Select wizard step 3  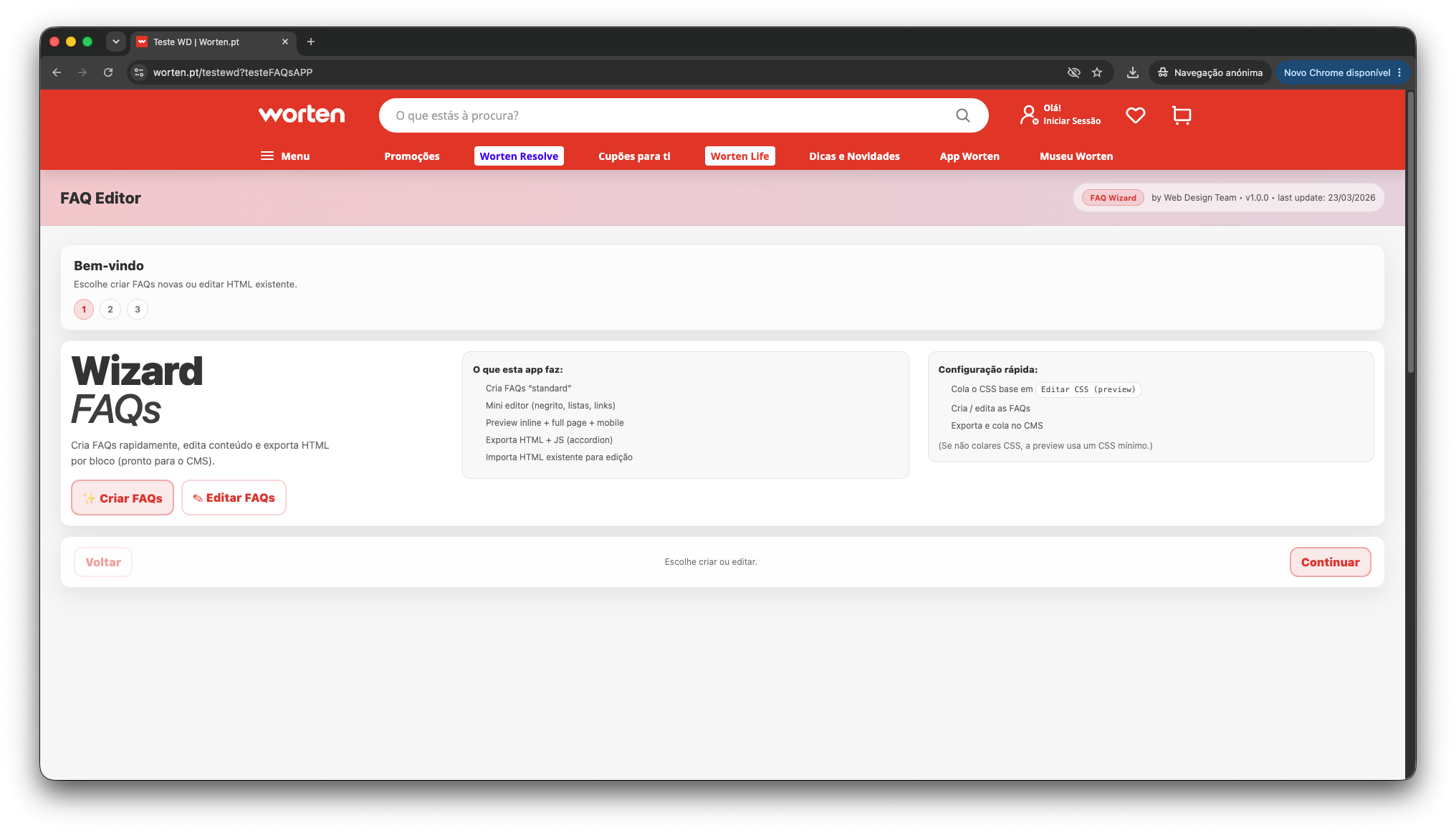coord(138,310)
